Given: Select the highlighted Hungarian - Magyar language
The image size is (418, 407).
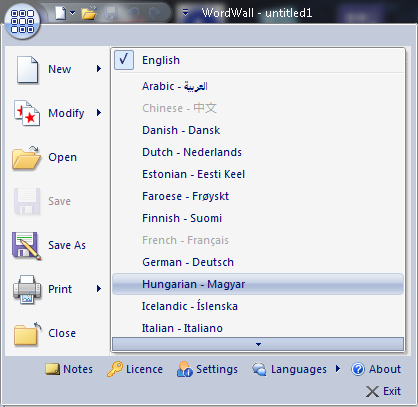Looking at the screenshot, I should (x=258, y=284).
